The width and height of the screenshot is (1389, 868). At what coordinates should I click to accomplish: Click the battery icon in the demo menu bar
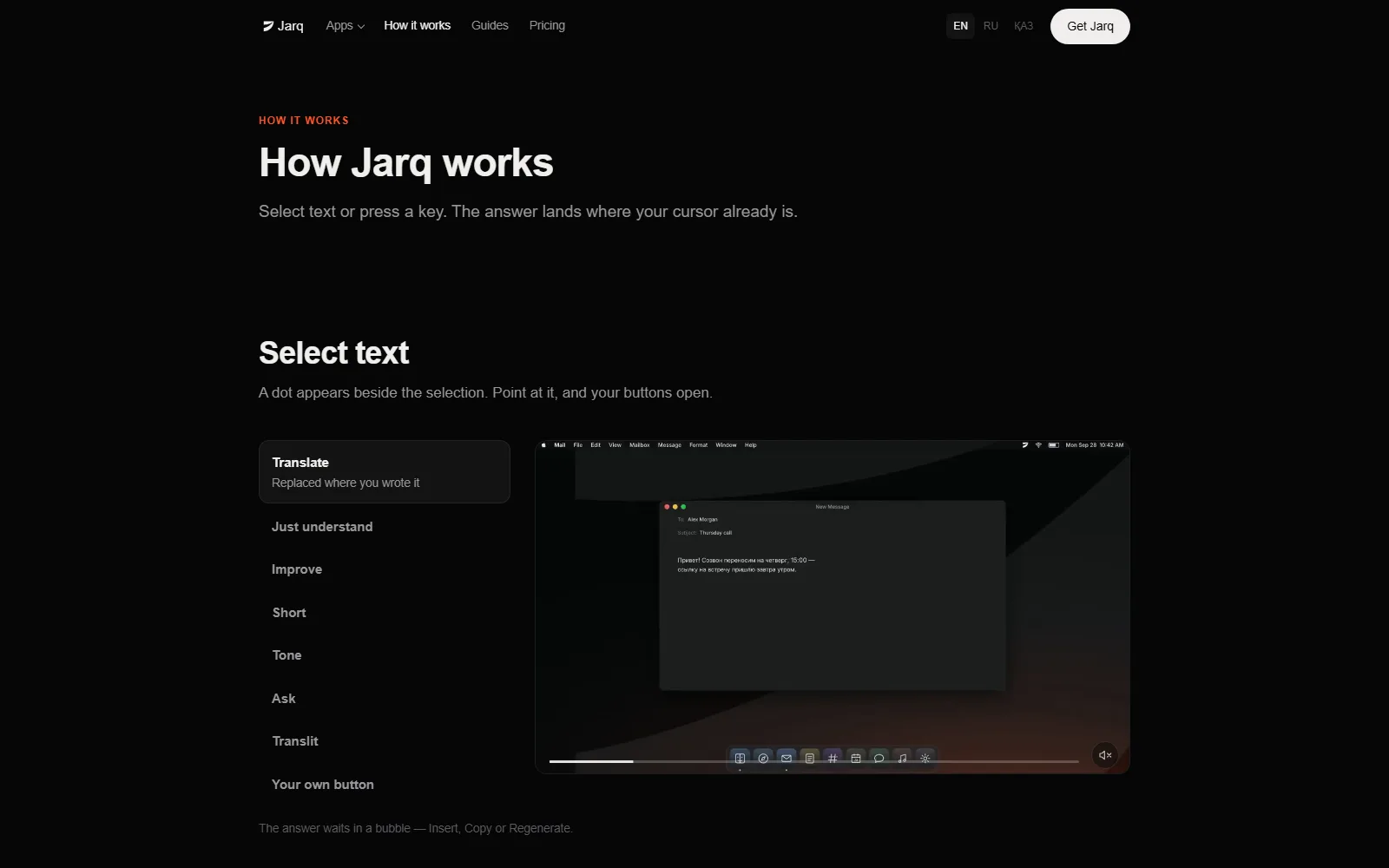[1053, 445]
